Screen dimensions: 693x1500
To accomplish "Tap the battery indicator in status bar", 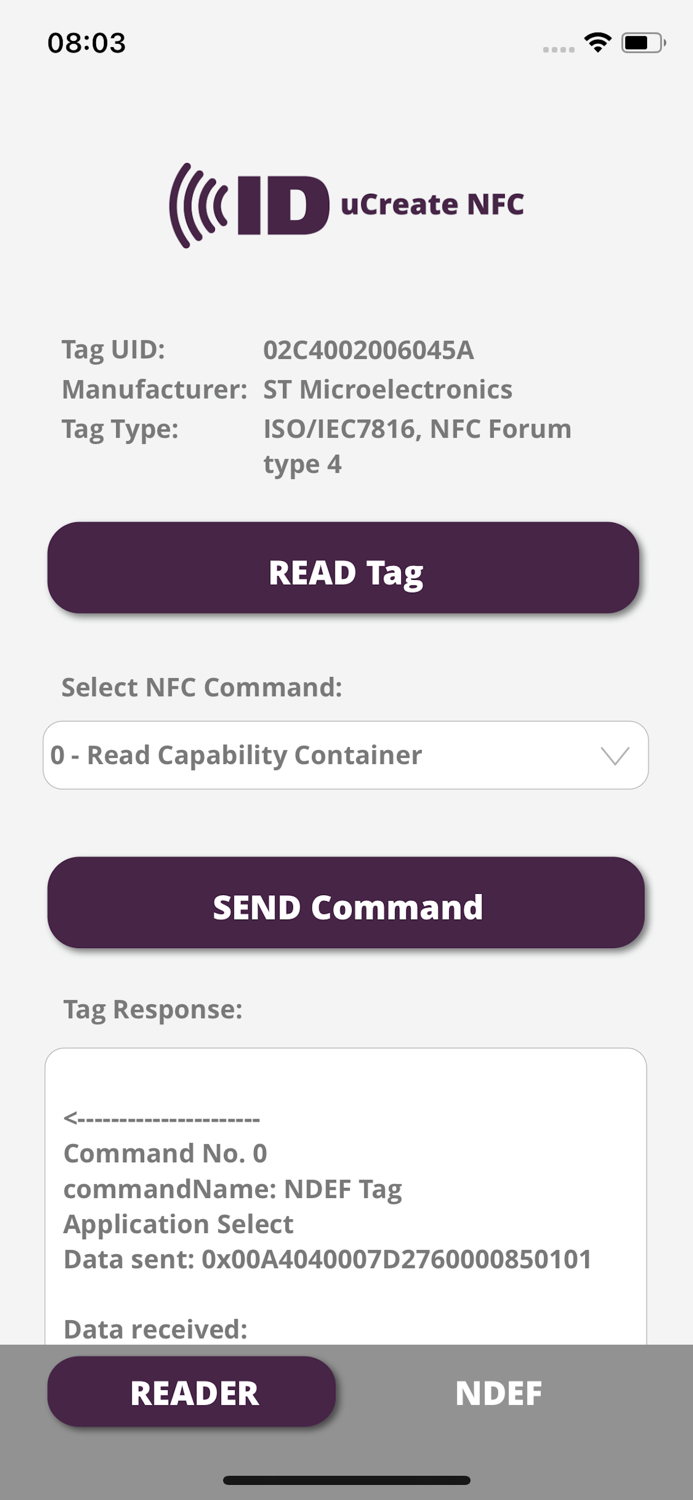I will click(641, 42).
